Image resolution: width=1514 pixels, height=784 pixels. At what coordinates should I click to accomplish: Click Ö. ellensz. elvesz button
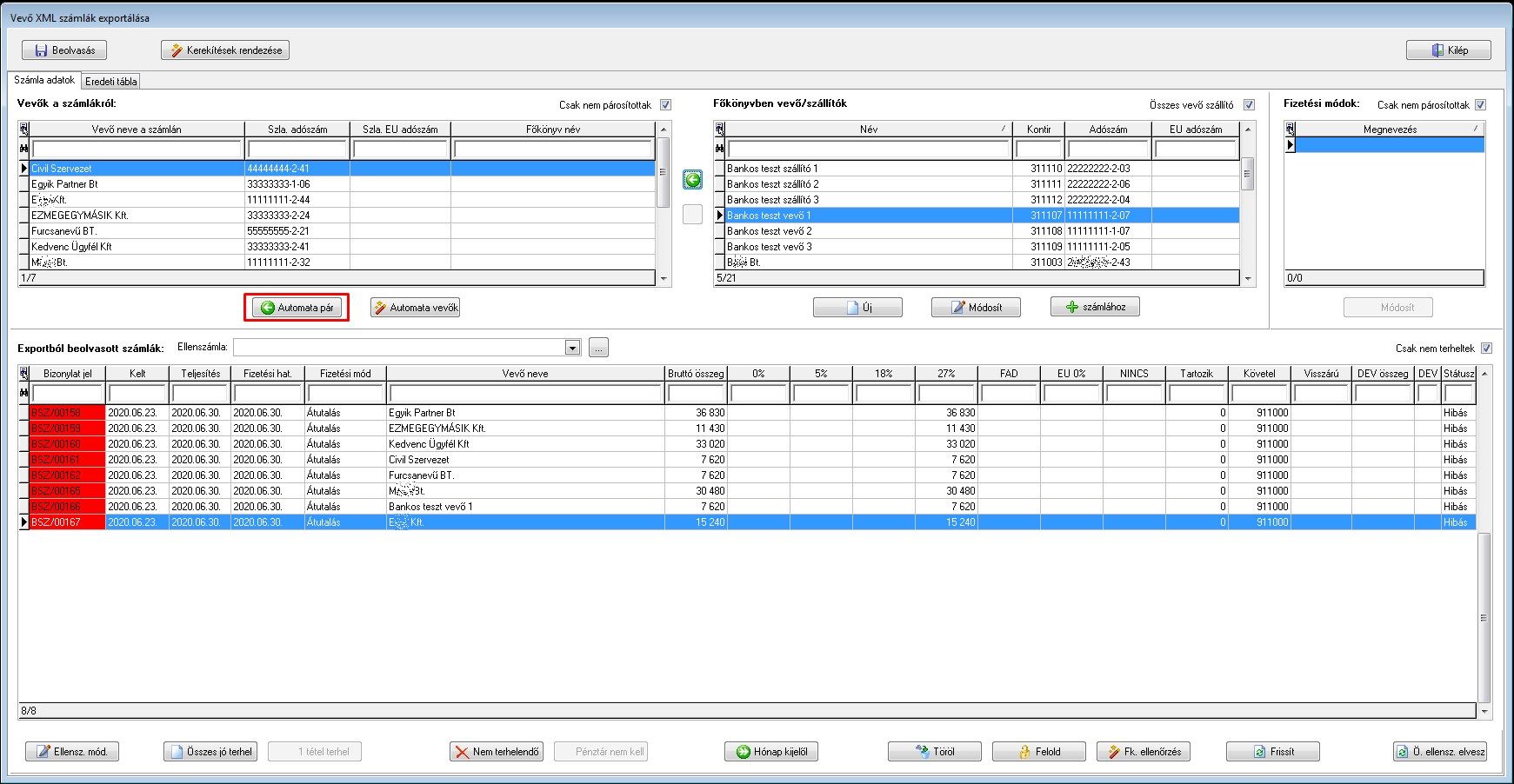1440,752
